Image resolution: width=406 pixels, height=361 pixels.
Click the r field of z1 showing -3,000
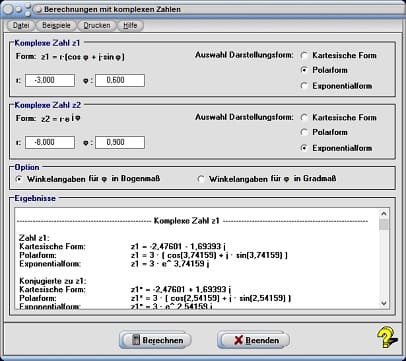click(x=50, y=80)
